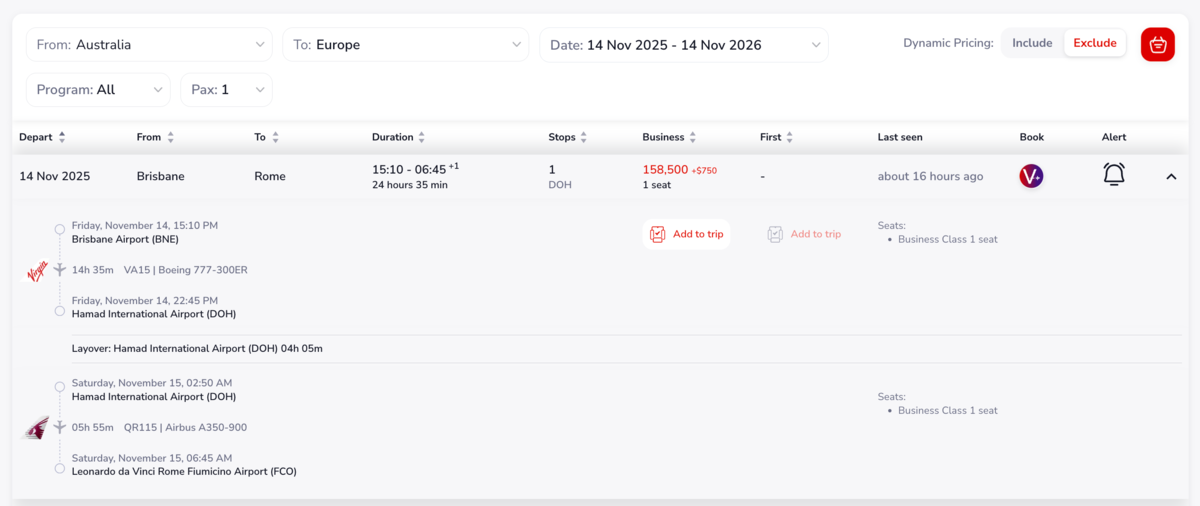Click the 158,500 business points price
1200x506 pixels.
click(665, 169)
